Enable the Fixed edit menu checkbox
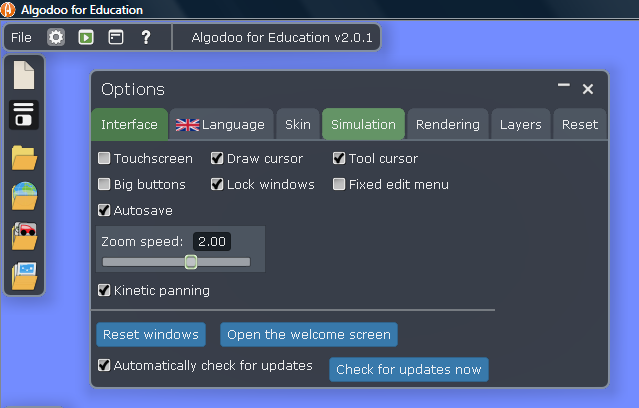The image size is (639, 408). tap(339, 184)
